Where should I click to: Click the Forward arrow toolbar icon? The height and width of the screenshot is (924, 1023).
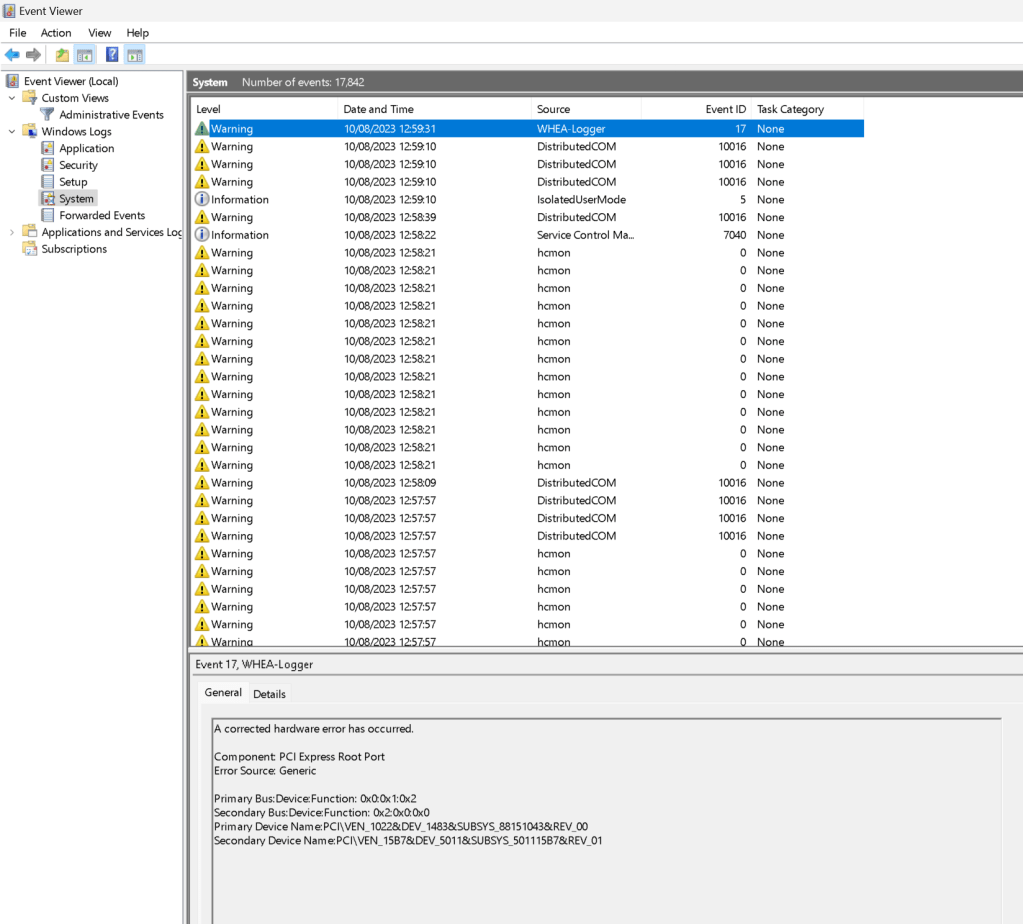[x=33, y=55]
